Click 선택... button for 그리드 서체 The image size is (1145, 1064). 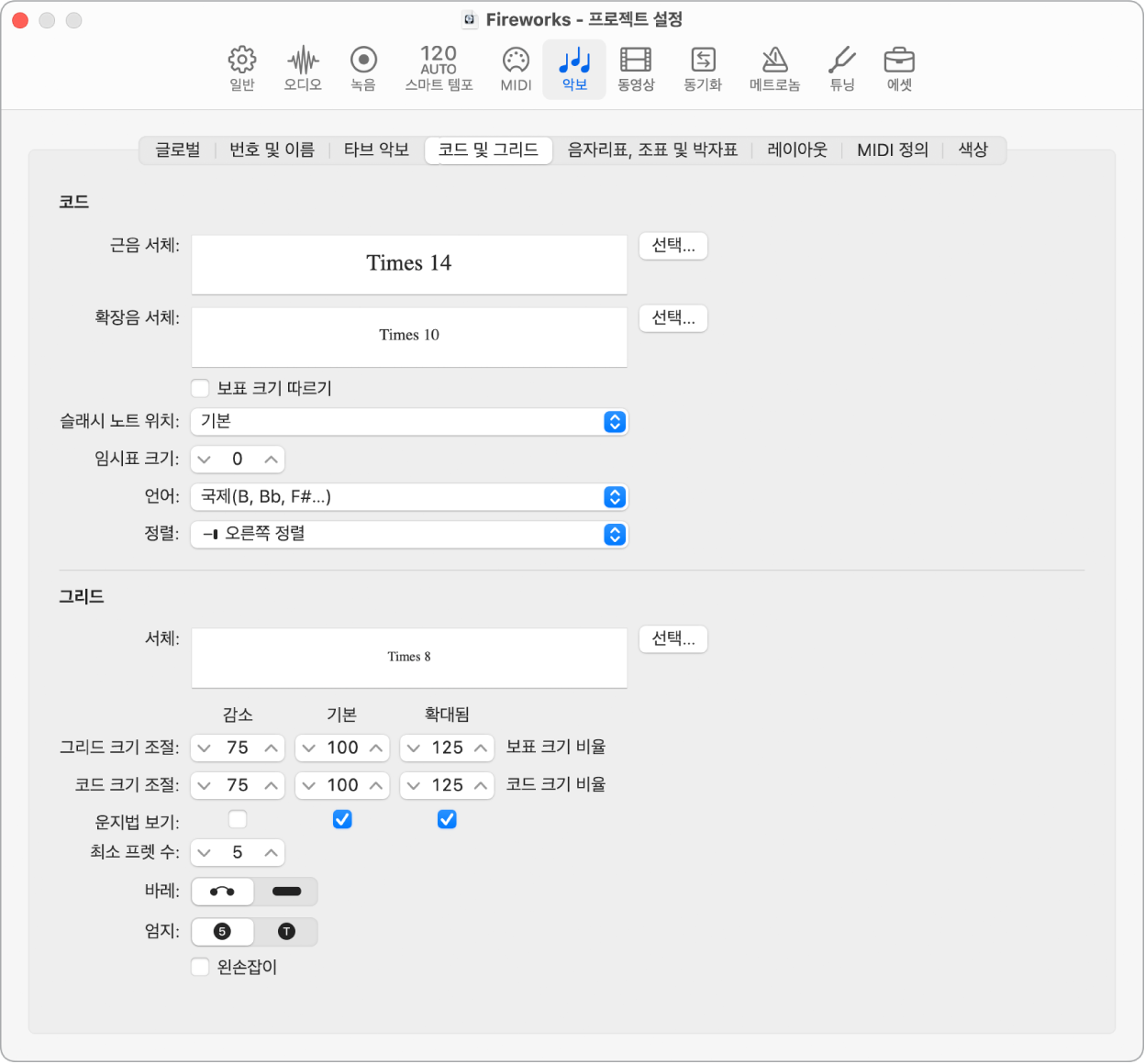673,639
